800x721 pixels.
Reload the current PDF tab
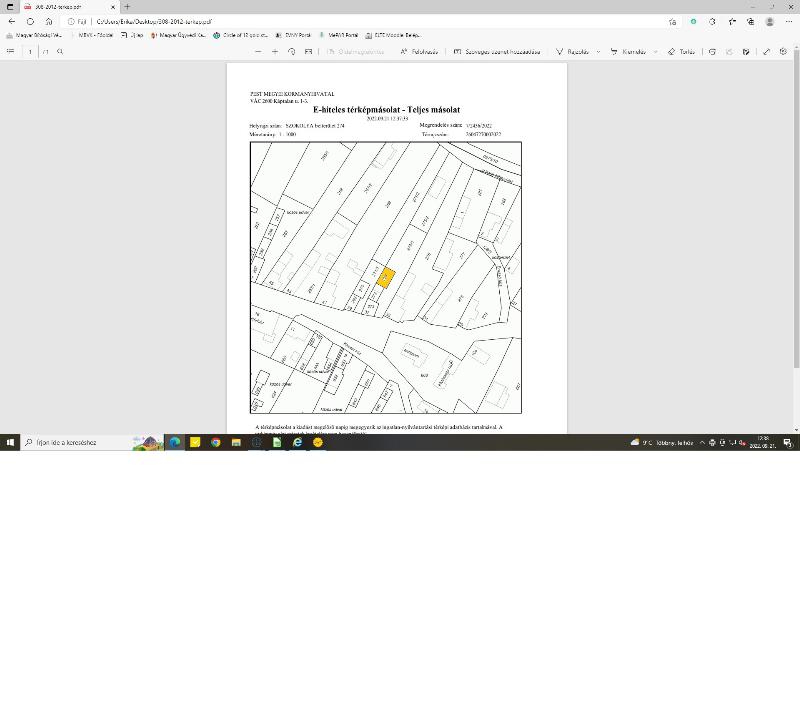click(x=31, y=21)
